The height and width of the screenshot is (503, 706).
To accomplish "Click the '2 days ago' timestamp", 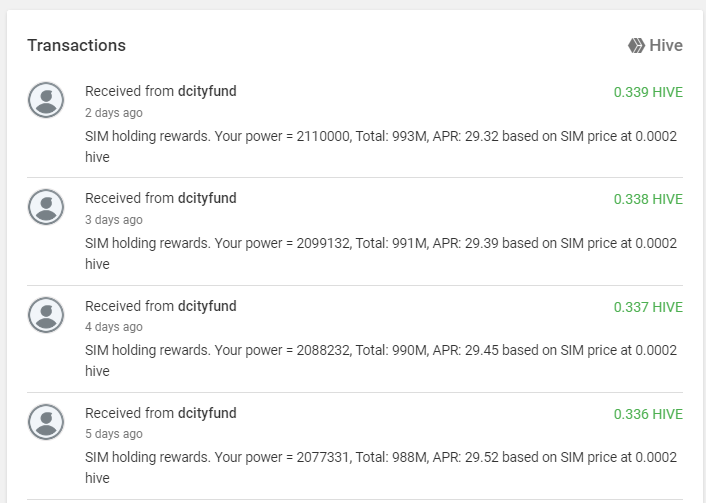I will tap(114, 113).
